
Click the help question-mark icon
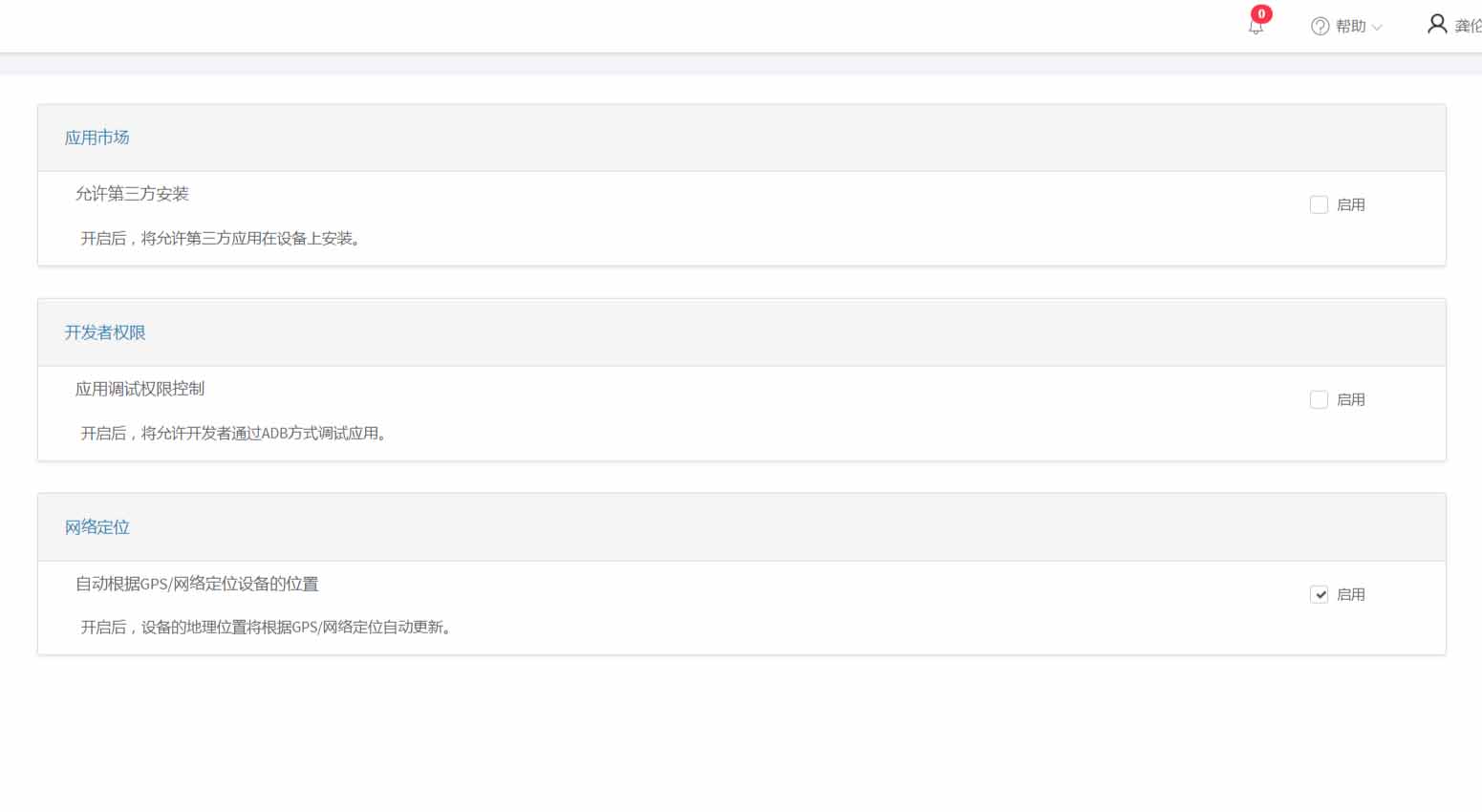point(1320,27)
